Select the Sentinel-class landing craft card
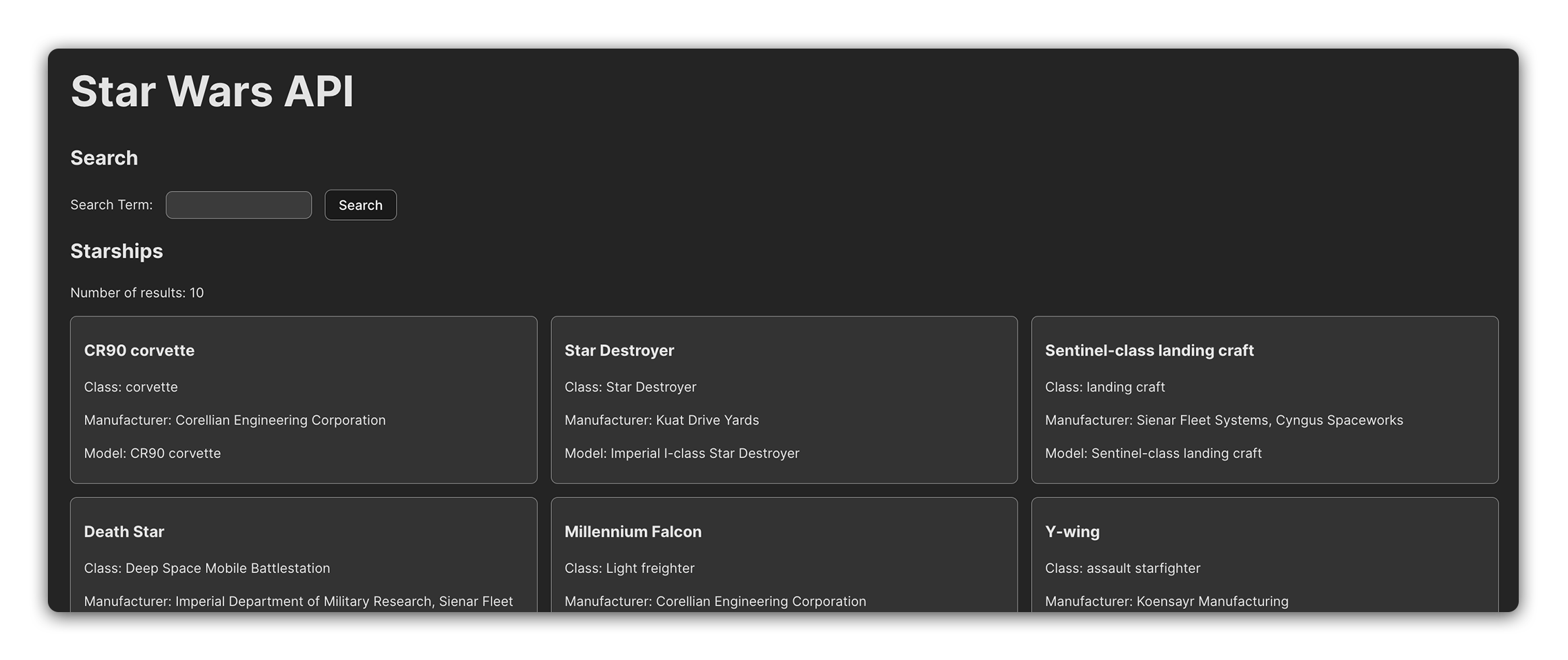 tap(1264, 400)
